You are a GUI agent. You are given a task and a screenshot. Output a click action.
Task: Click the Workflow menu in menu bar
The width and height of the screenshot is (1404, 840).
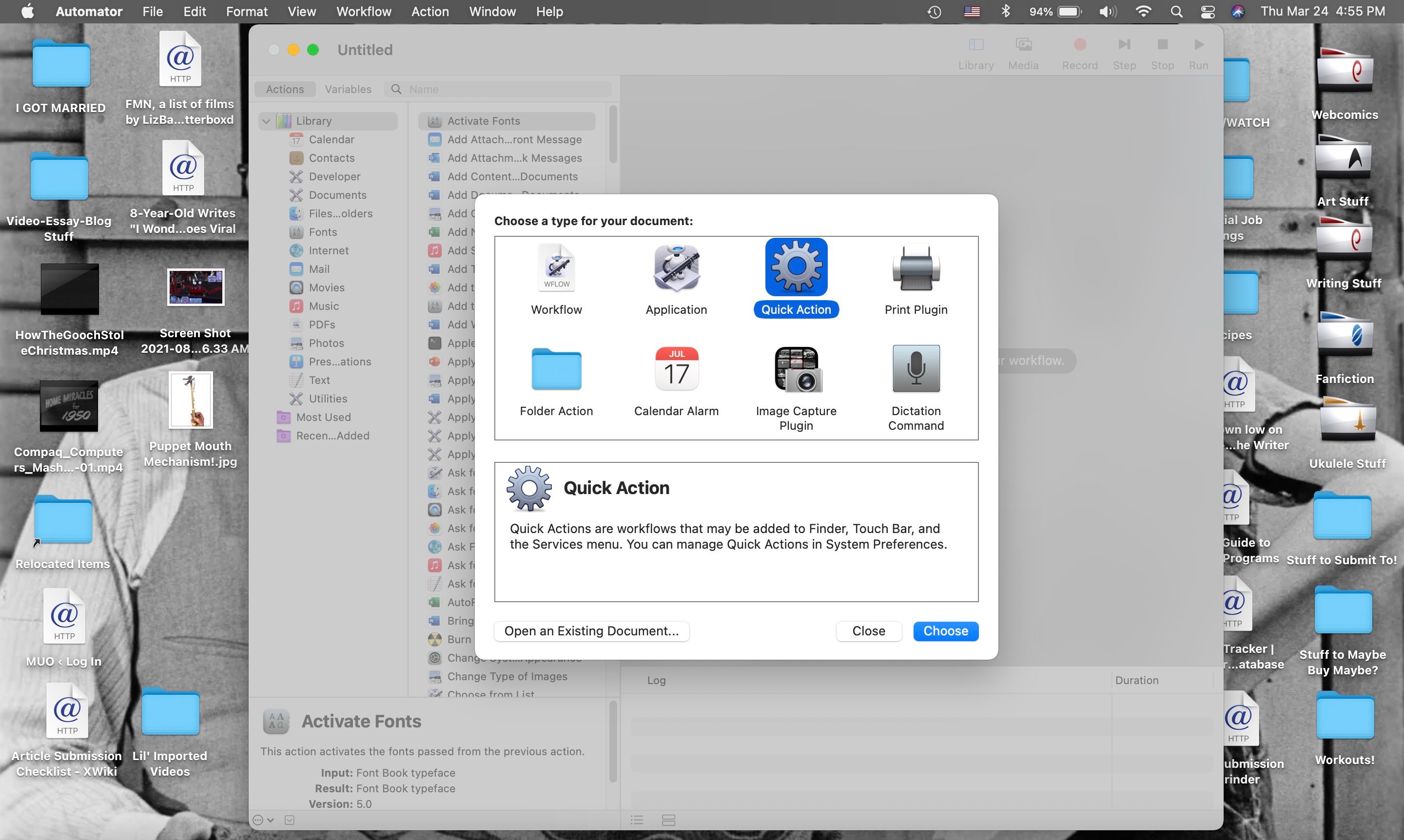[x=364, y=11]
